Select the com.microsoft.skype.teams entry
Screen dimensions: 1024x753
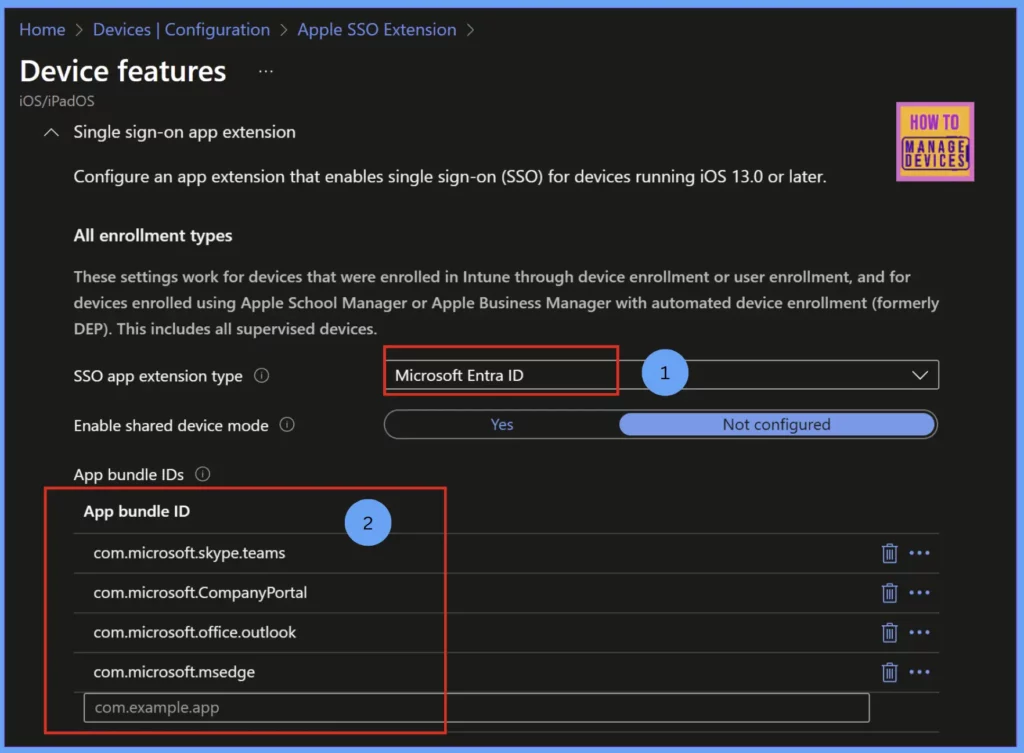point(189,553)
